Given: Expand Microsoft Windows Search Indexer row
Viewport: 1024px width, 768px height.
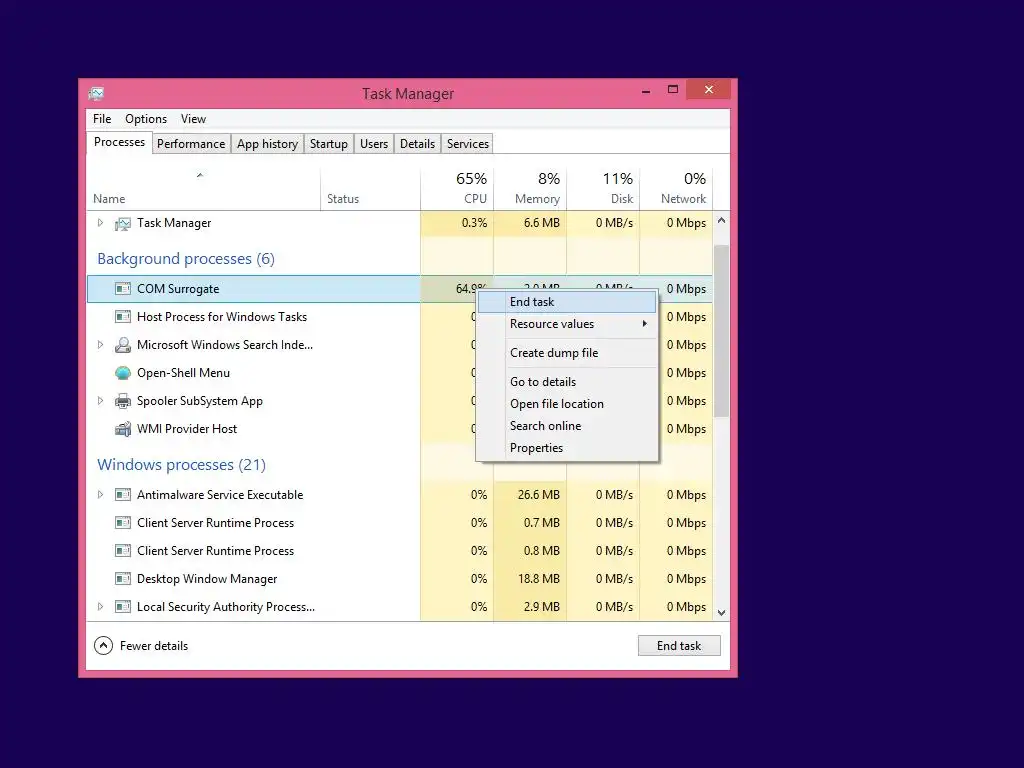Looking at the screenshot, I should [x=100, y=345].
